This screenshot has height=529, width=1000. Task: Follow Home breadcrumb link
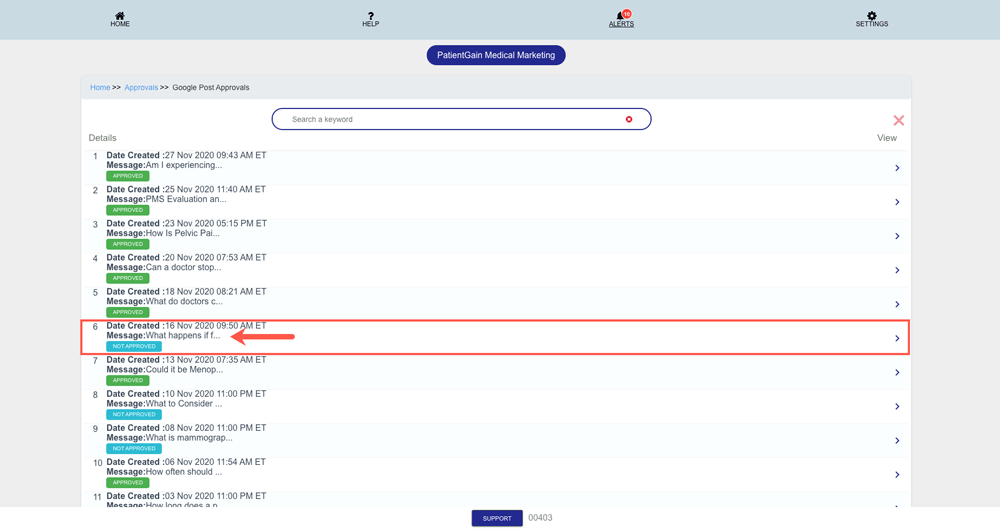[x=99, y=87]
